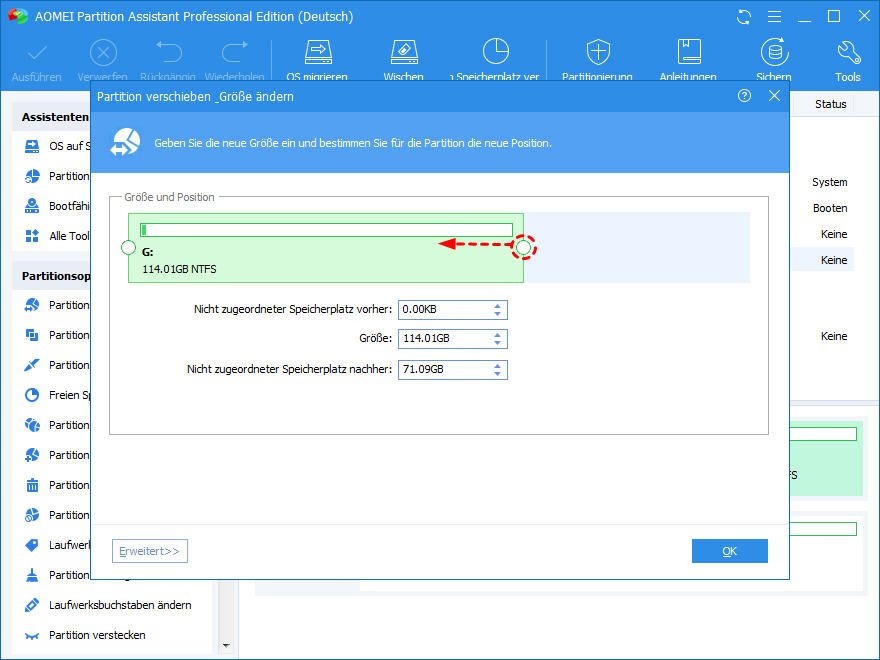880x660 pixels.
Task: Click the OS auf SSD sidebar icon
Action: click(32, 146)
